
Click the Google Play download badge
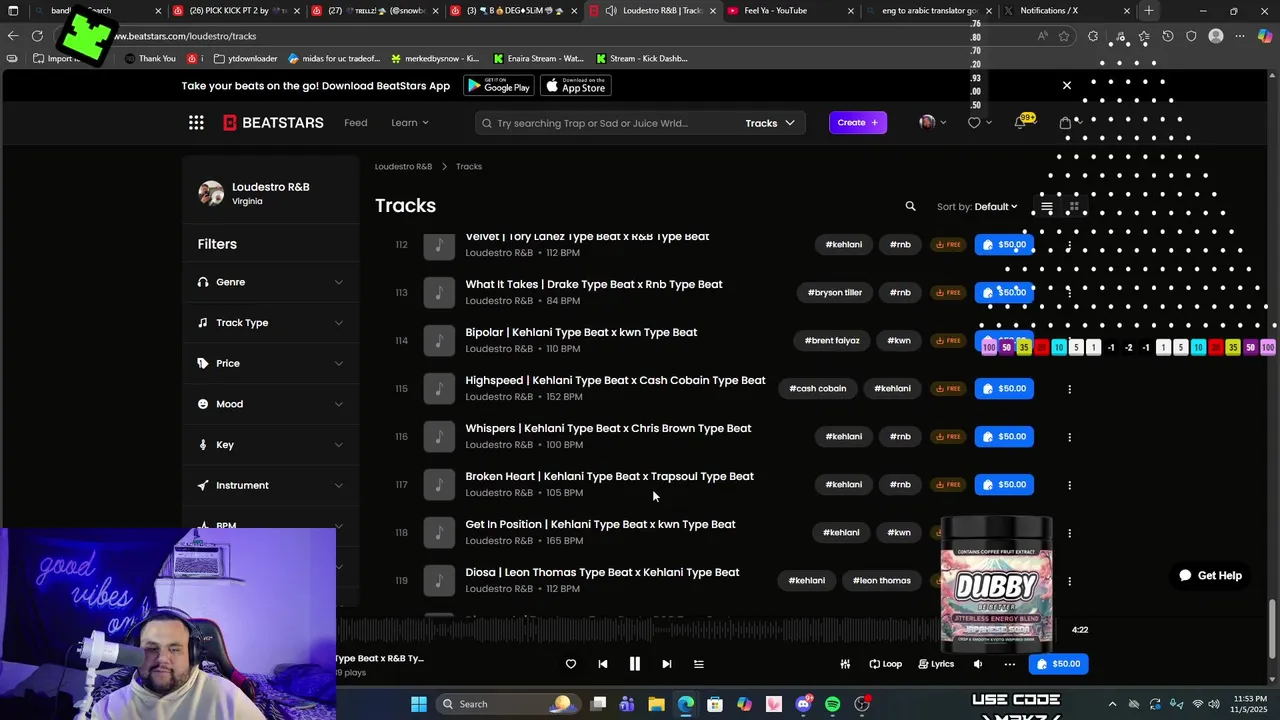pos(498,87)
